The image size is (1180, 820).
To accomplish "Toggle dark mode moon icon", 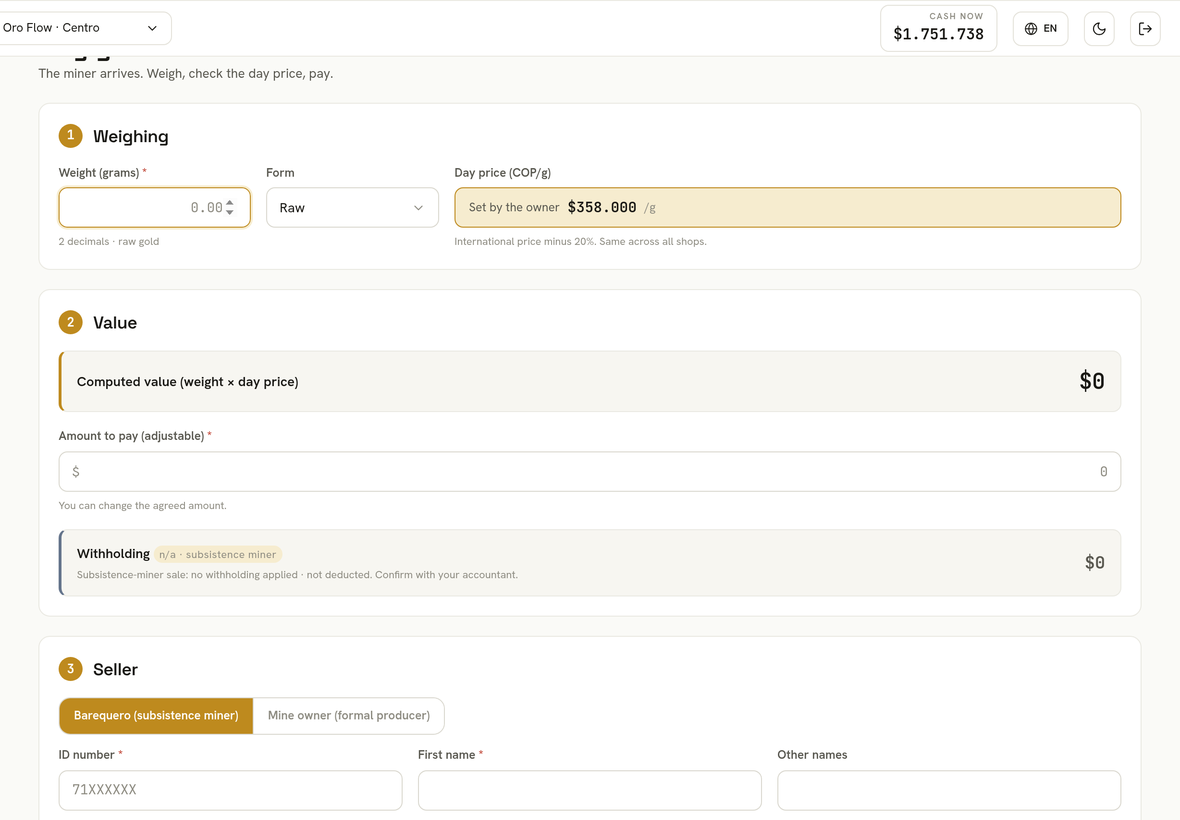I will [x=1099, y=29].
